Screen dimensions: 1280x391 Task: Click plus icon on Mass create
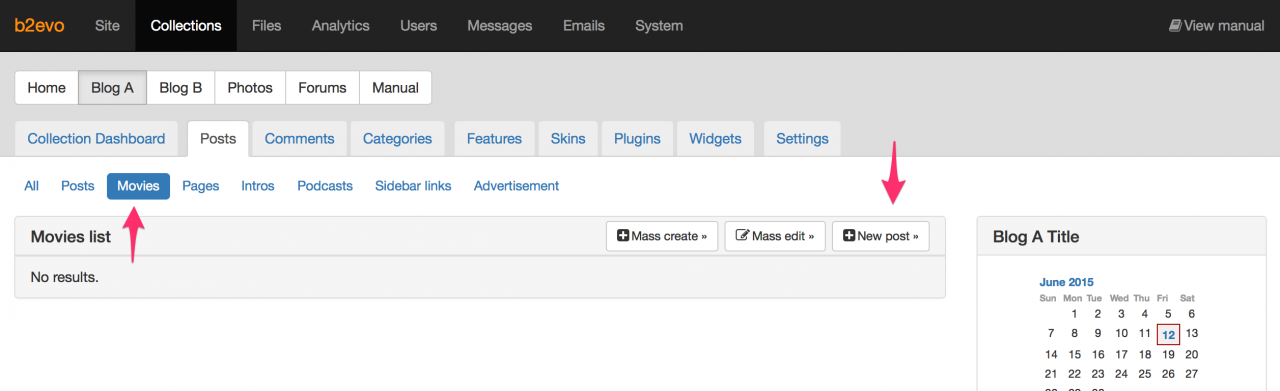(623, 236)
